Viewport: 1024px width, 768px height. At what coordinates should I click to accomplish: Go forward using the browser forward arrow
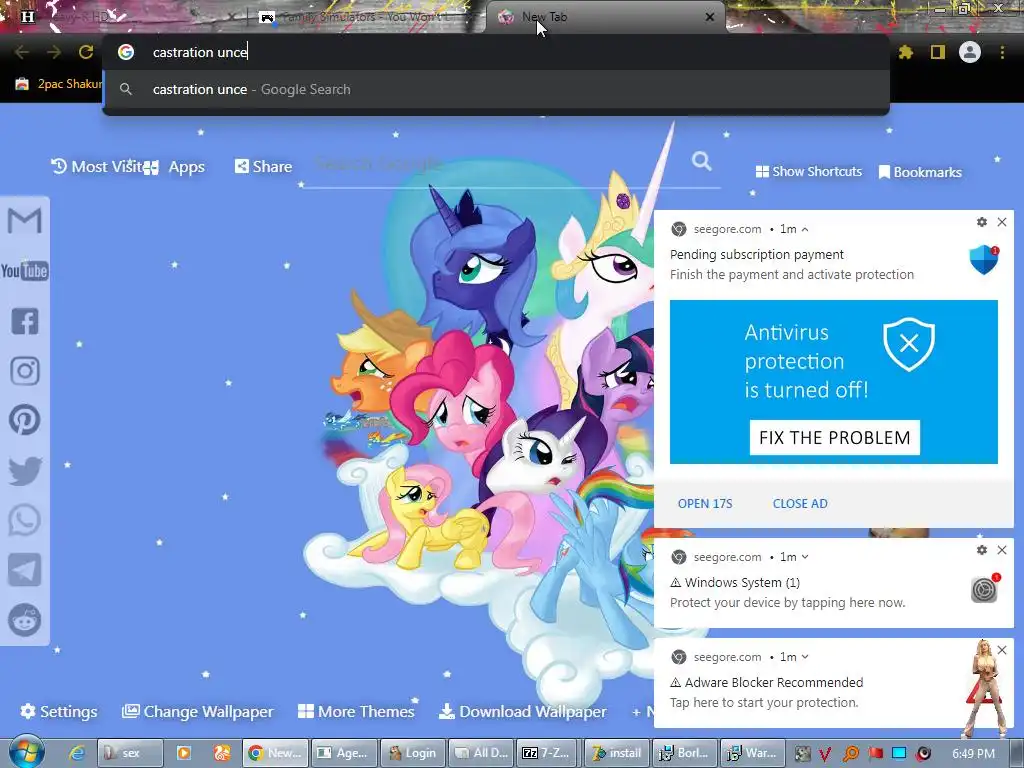54,52
